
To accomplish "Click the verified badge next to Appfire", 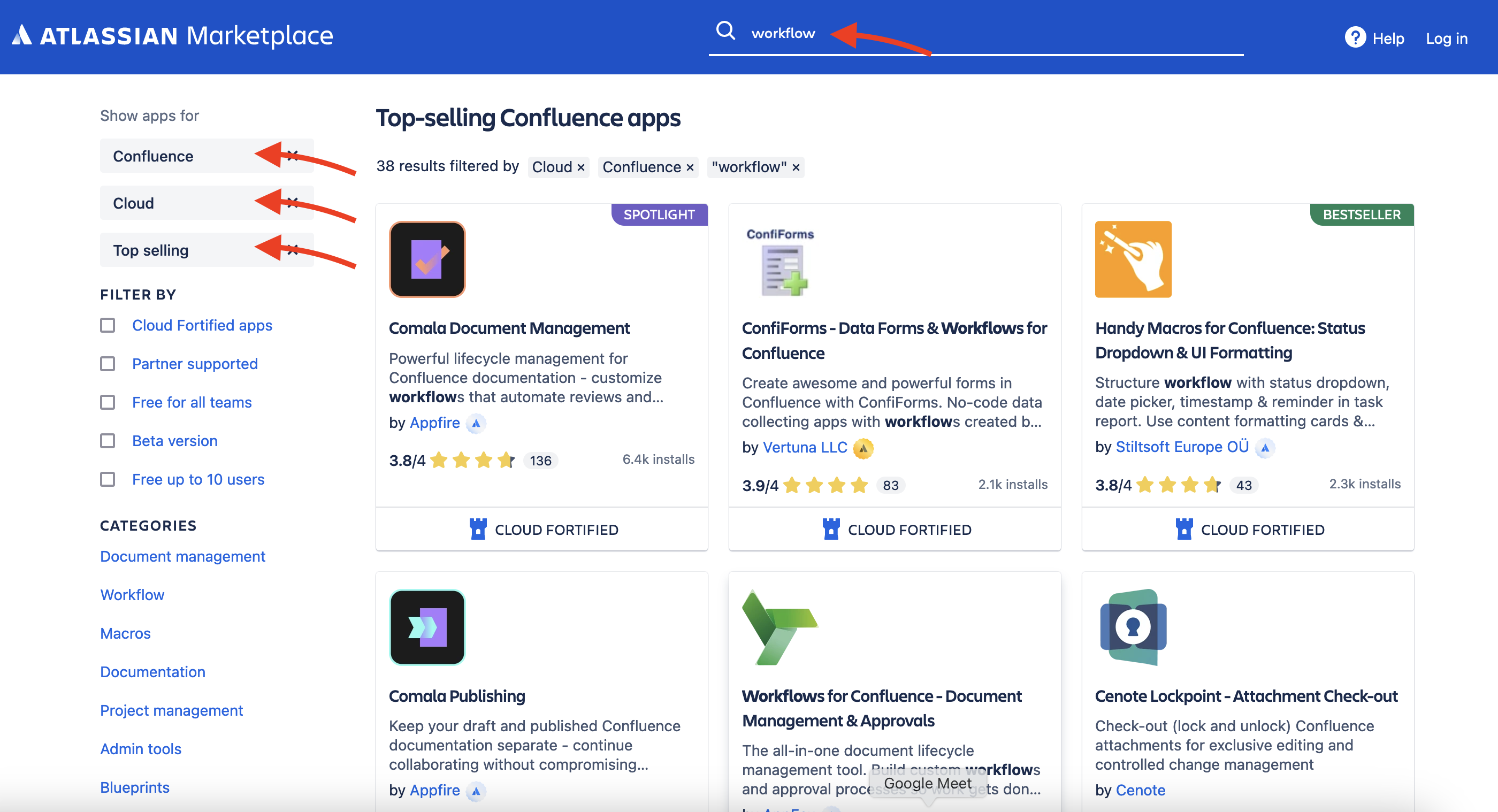I will (476, 423).
